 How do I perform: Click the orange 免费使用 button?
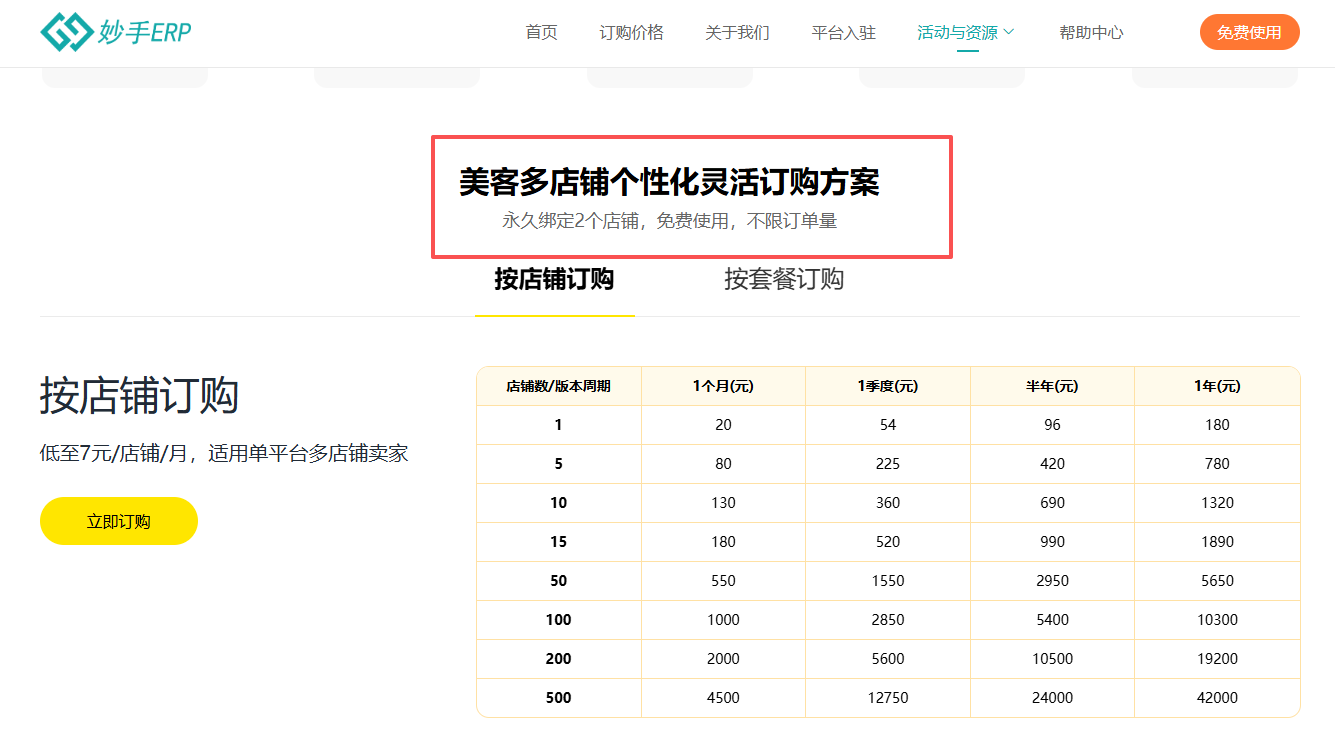click(x=1249, y=31)
